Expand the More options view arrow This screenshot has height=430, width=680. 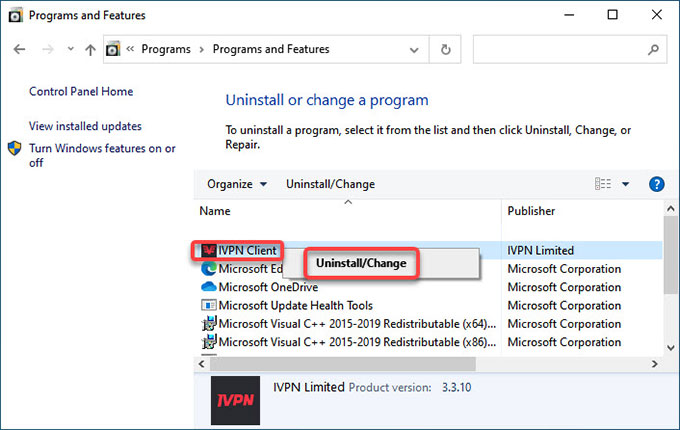625,184
